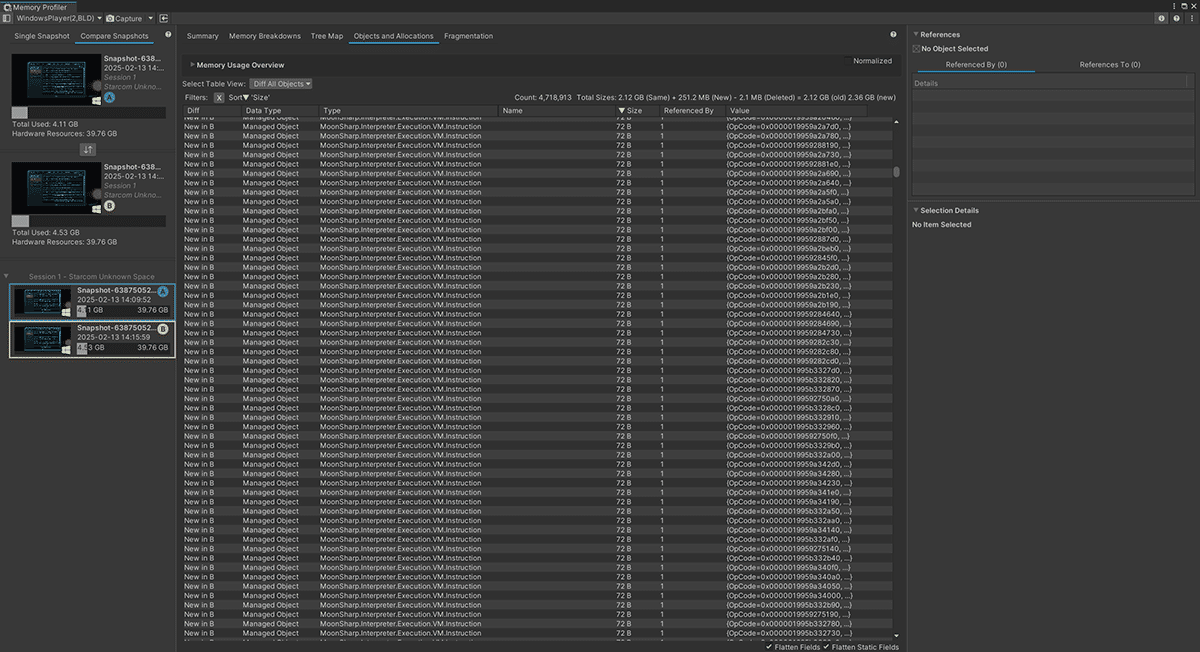Click the table scrollbar up arrow
This screenshot has height=652, width=1200.
coord(896,122)
